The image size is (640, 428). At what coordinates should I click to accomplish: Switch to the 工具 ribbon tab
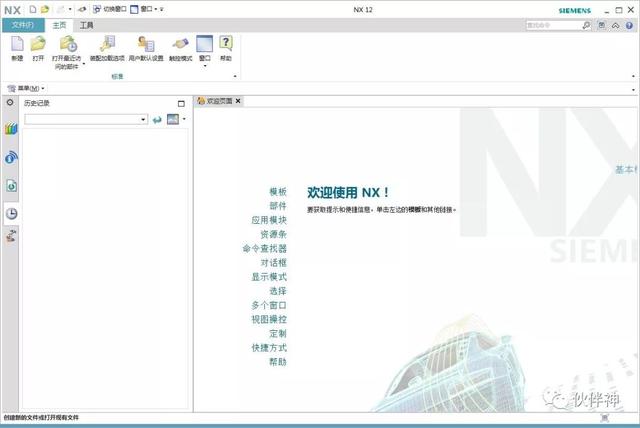[86, 25]
